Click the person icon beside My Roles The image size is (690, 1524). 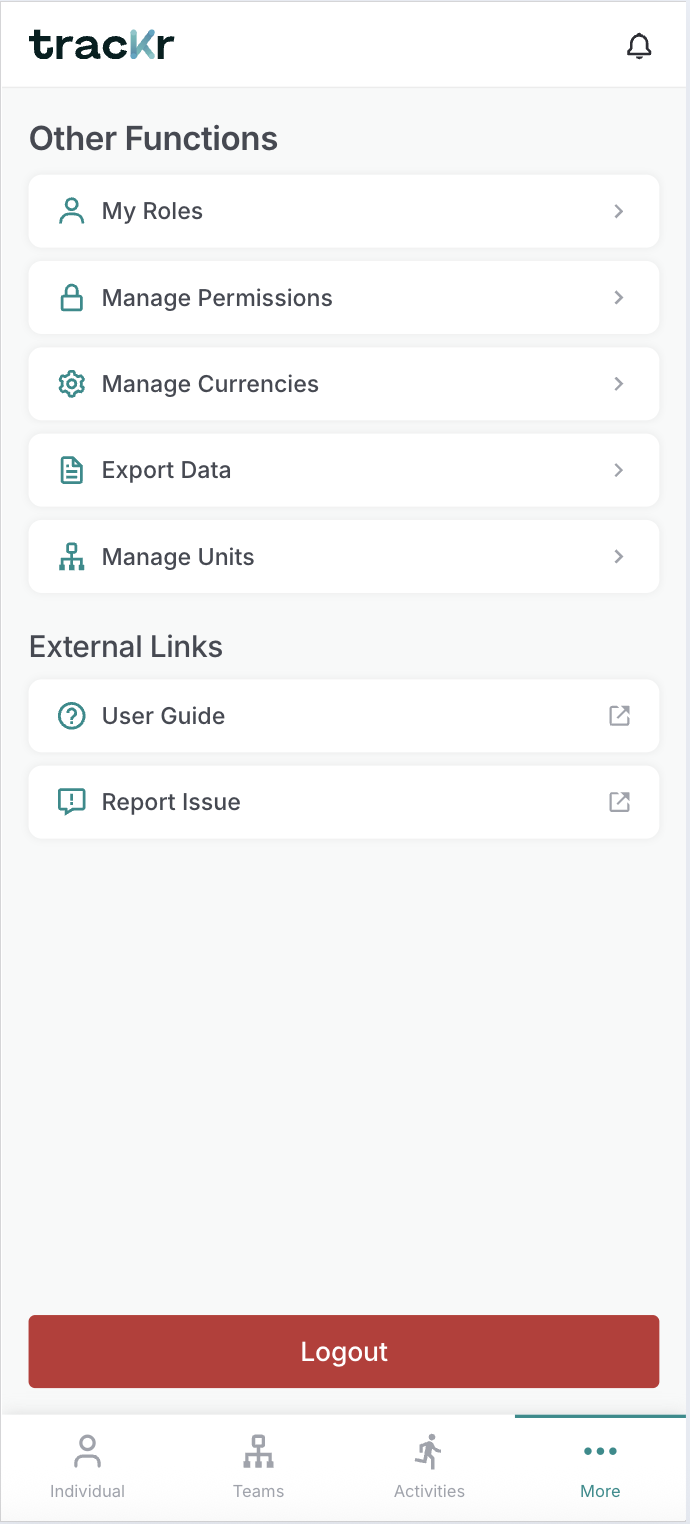point(72,211)
